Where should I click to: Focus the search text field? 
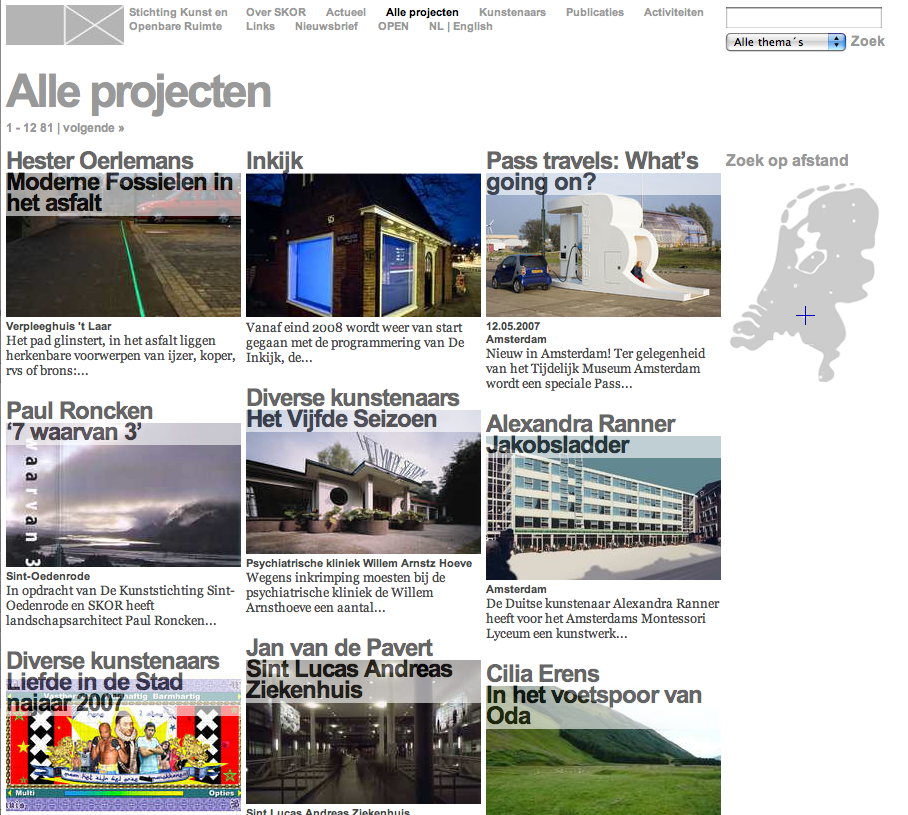(x=803, y=18)
